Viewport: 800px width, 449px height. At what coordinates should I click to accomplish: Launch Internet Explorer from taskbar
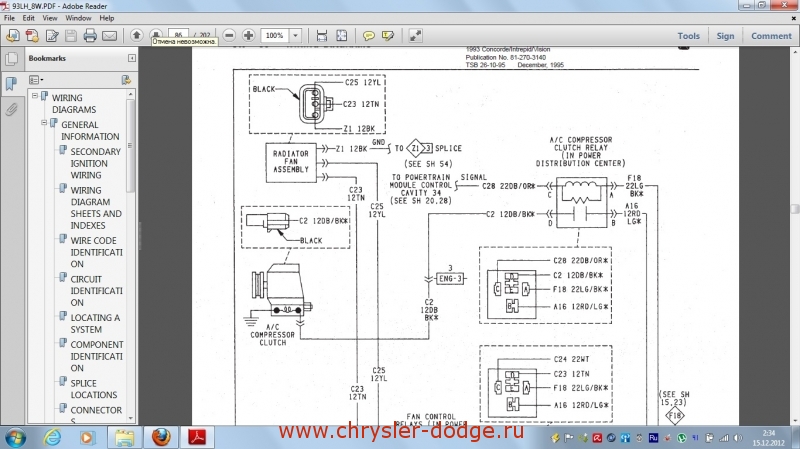coord(52,438)
